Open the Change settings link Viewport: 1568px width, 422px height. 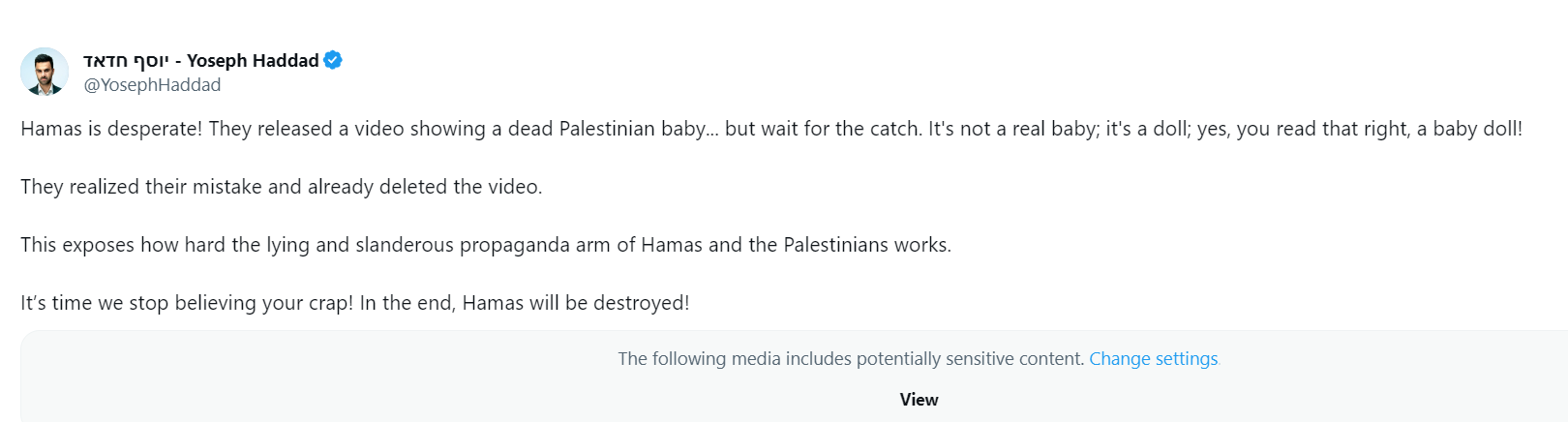pyautogui.click(x=1153, y=359)
